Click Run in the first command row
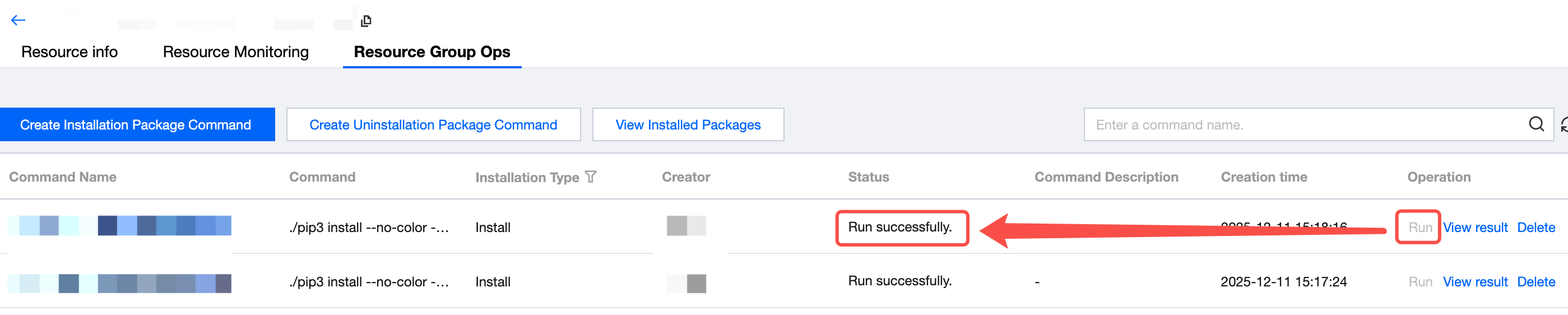Image resolution: width=1568 pixels, height=315 pixels. (1419, 227)
